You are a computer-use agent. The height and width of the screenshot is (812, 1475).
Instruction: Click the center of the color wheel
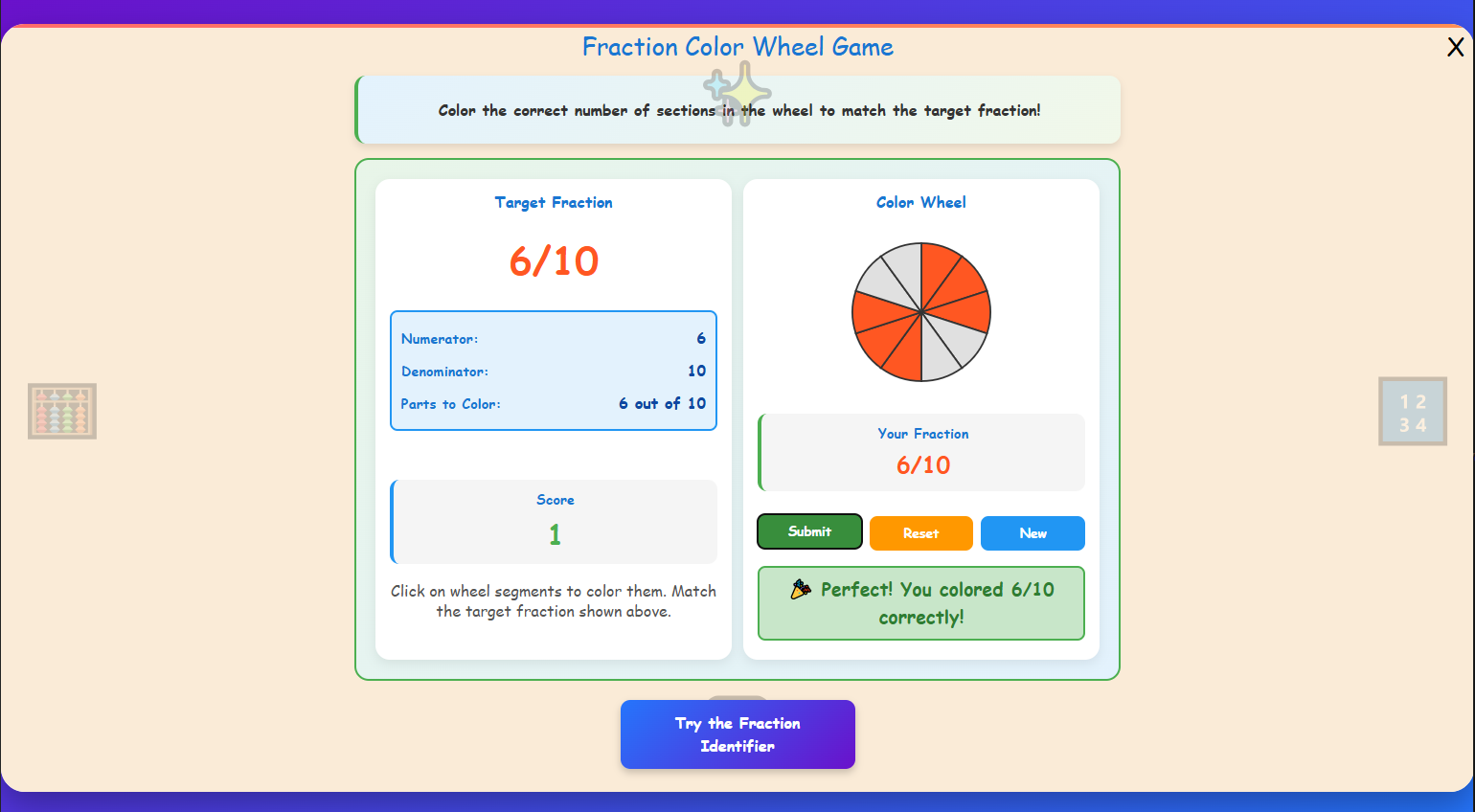pos(921,312)
